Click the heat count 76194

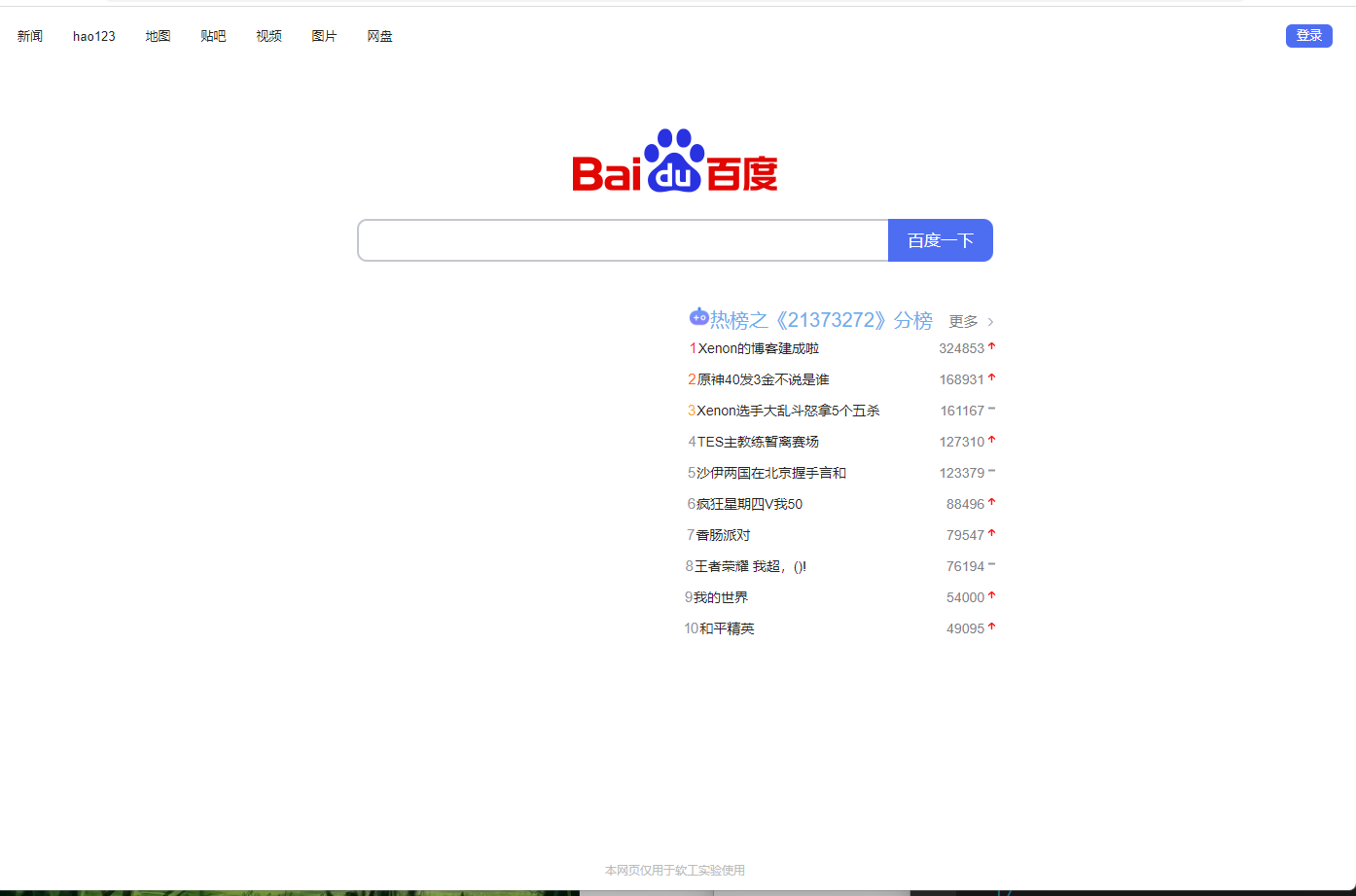(965, 566)
